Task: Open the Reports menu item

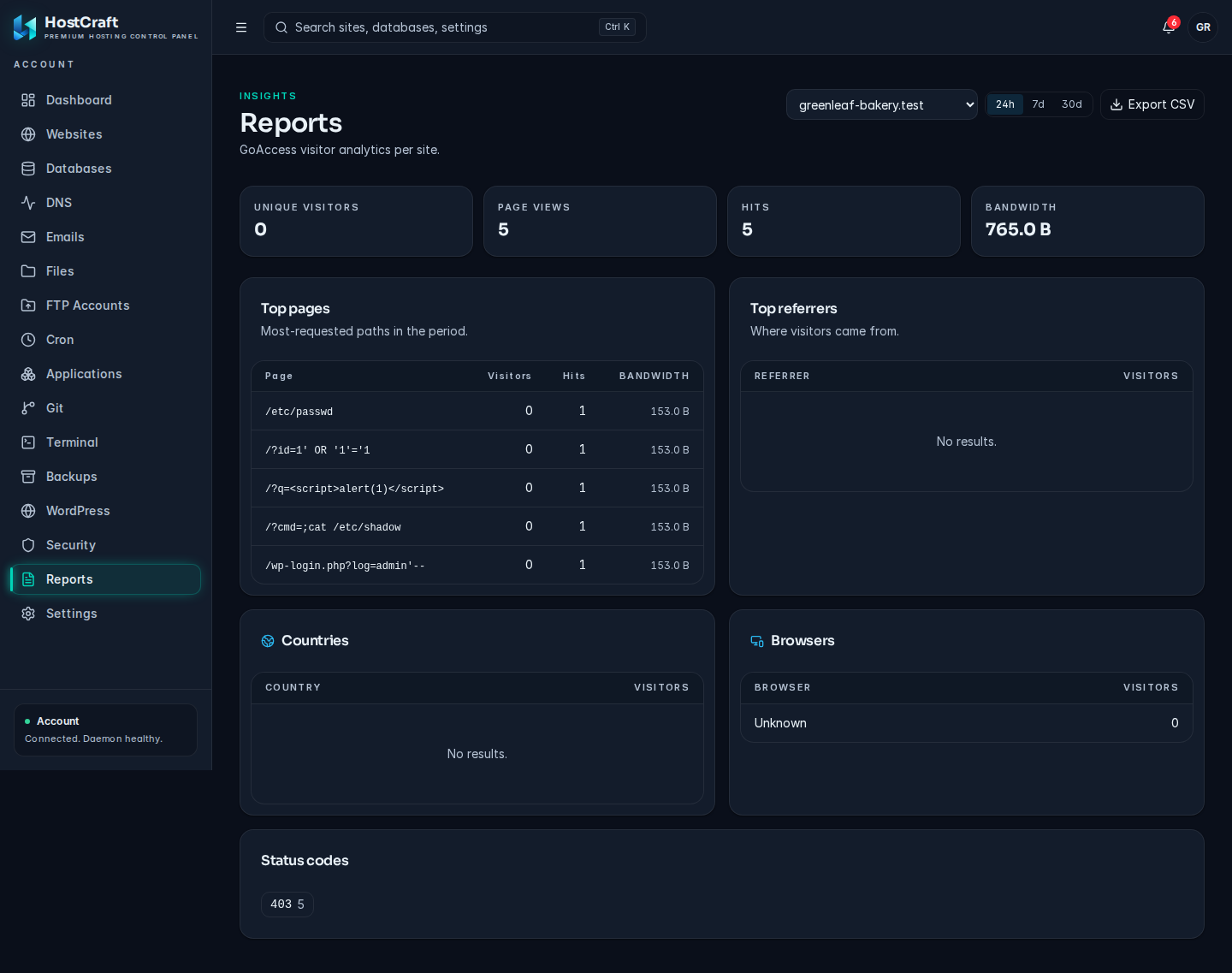Action: pyautogui.click(x=106, y=579)
